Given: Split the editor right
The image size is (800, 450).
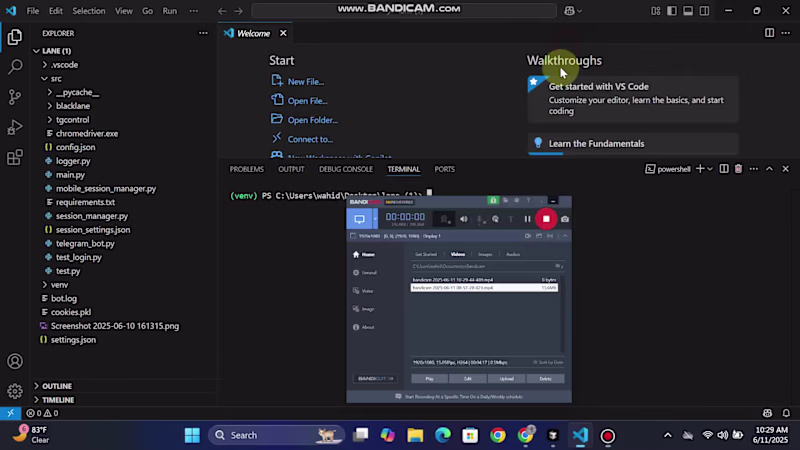Looking at the screenshot, I should click(x=769, y=33).
